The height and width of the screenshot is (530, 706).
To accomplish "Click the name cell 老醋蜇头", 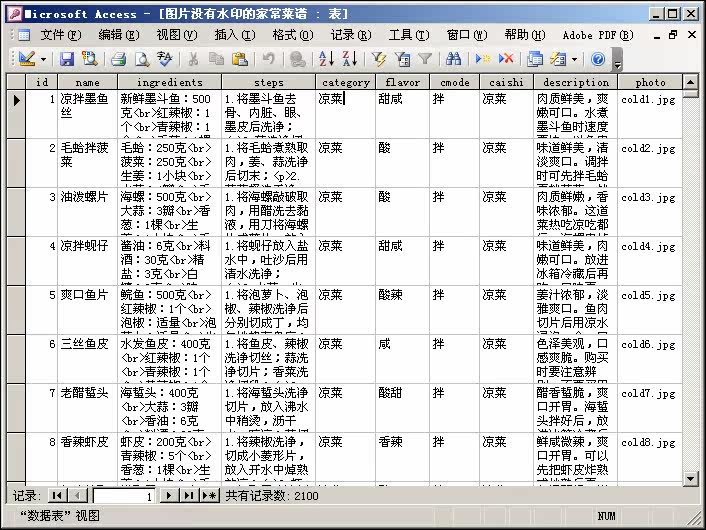I will [87, 408].
